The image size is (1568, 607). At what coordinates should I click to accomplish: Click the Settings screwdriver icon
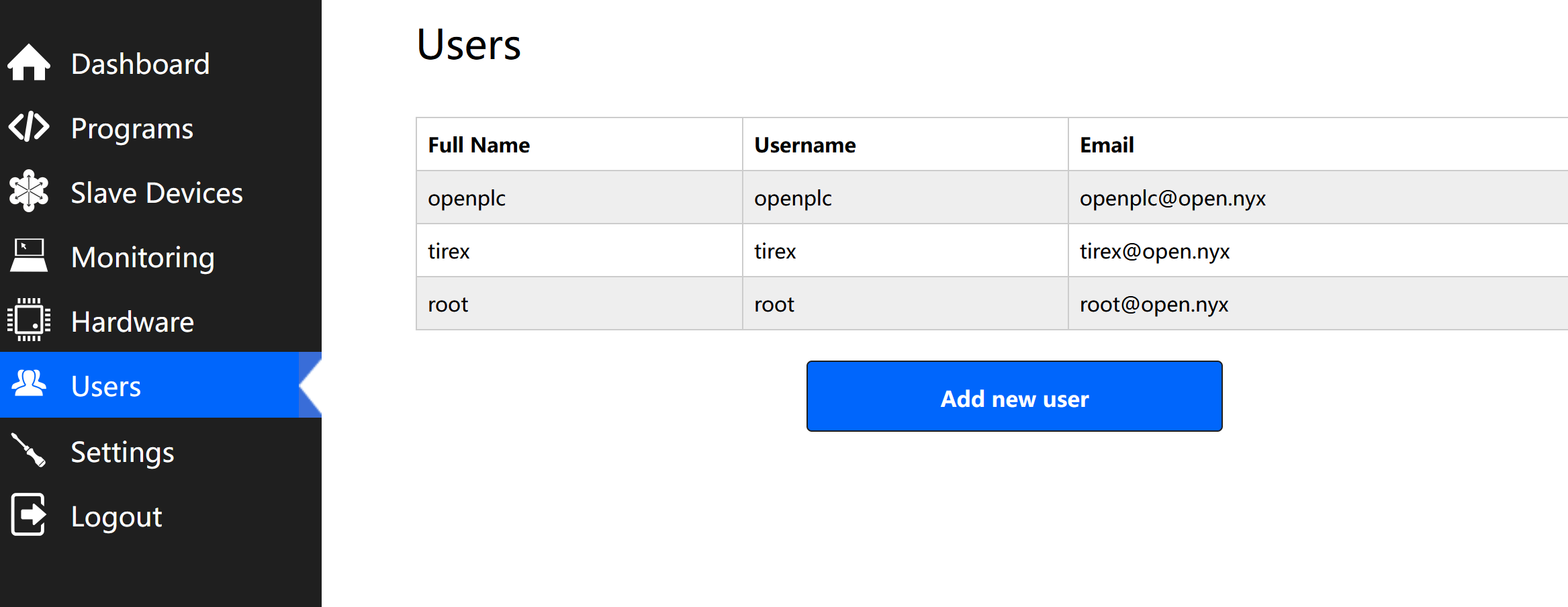tap(29, 450)
